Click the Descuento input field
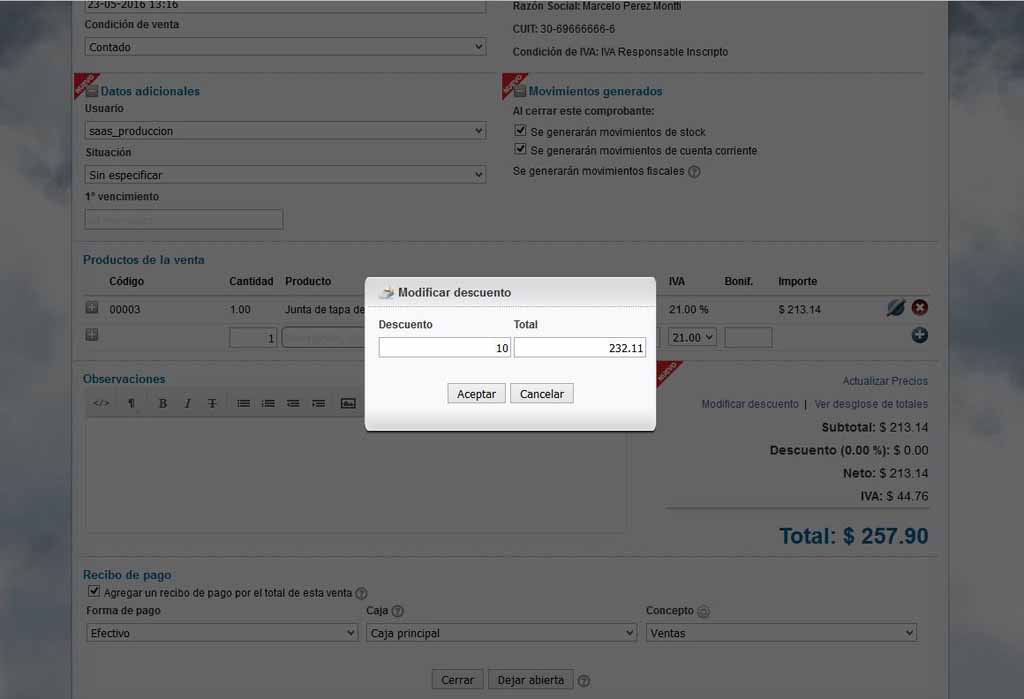The height and width of the screenshot is (699, 1024). click(x=444, y=348)
